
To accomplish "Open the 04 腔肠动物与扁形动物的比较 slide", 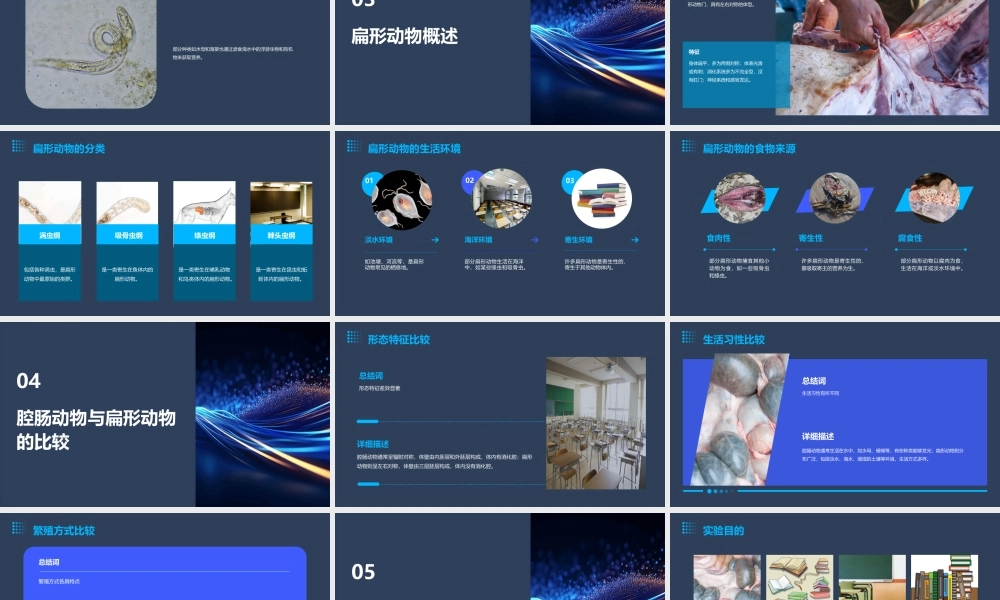I will click(x=165, y=414).
